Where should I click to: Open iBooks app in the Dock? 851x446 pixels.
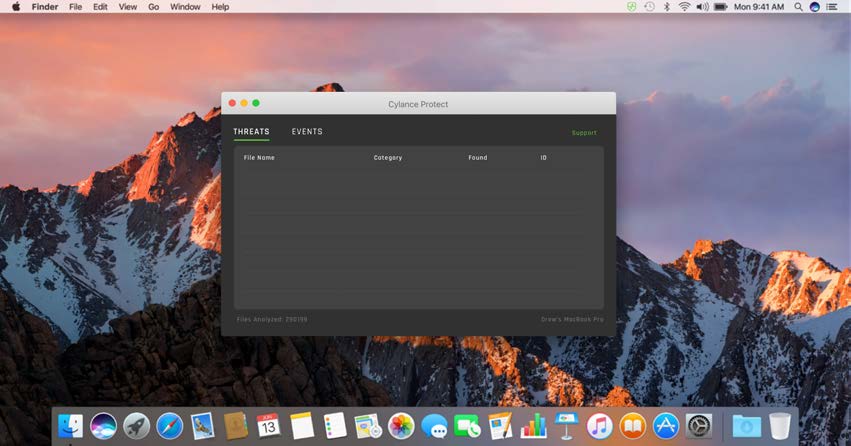tap(633, 425)
